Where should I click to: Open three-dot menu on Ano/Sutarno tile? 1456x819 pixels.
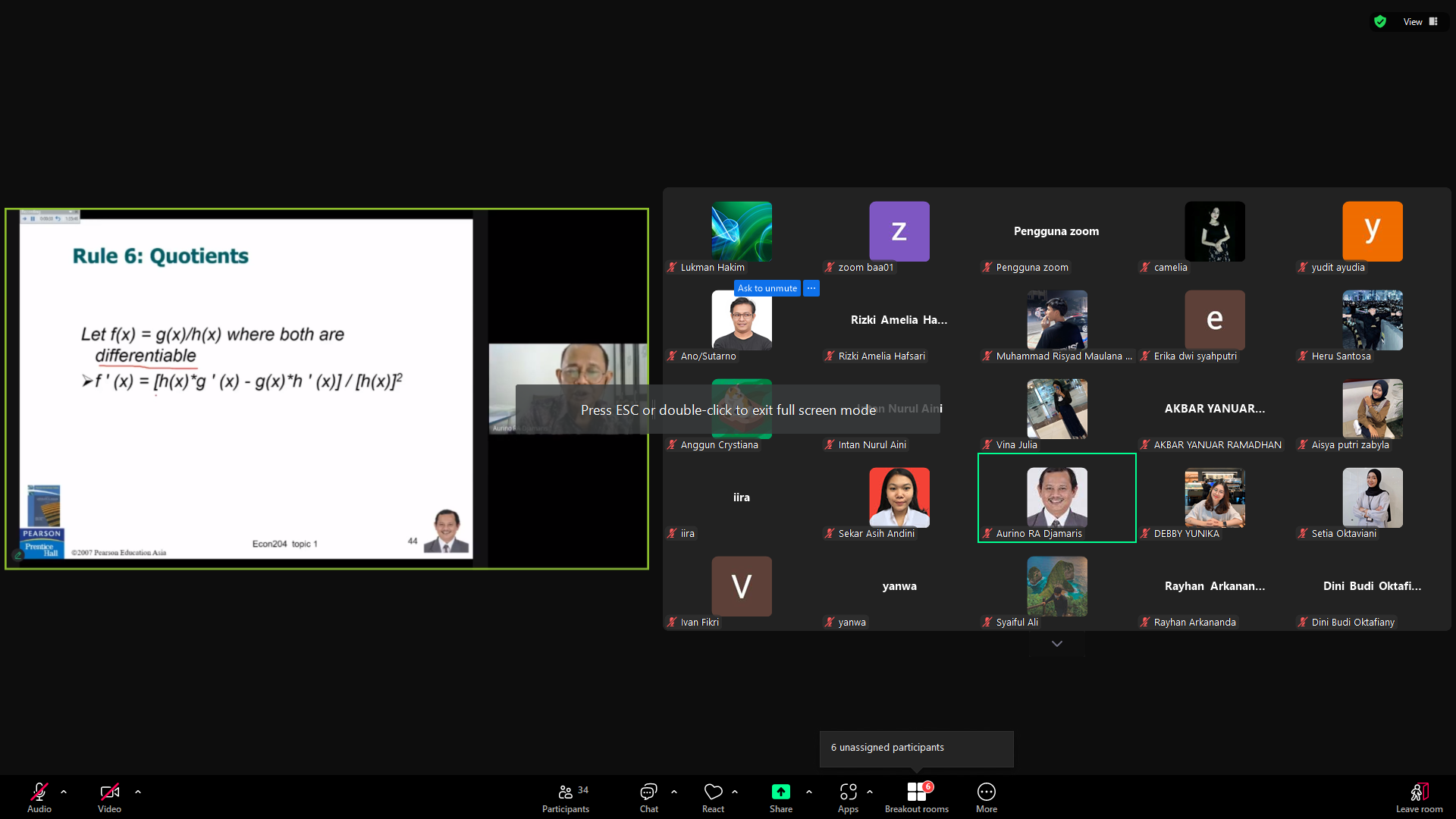click(811, 288)
